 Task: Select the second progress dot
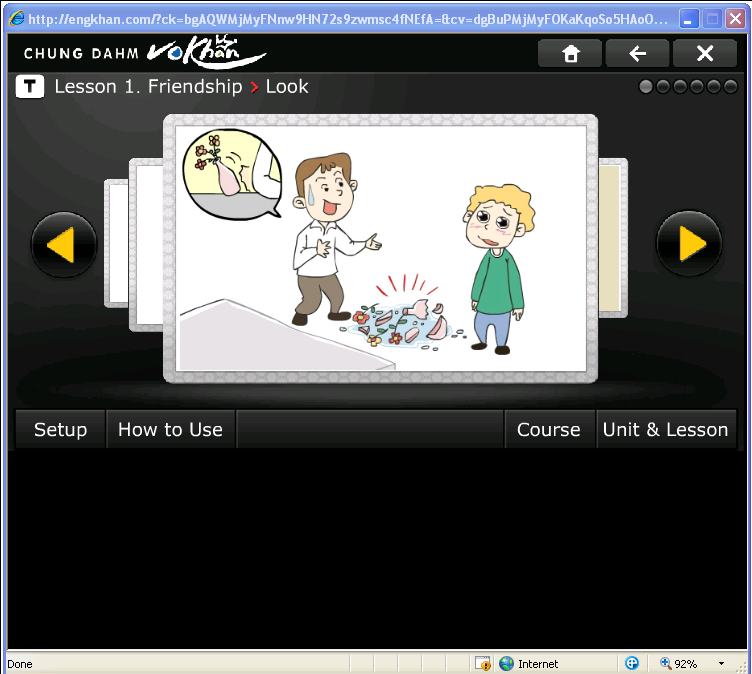(663, 87)
